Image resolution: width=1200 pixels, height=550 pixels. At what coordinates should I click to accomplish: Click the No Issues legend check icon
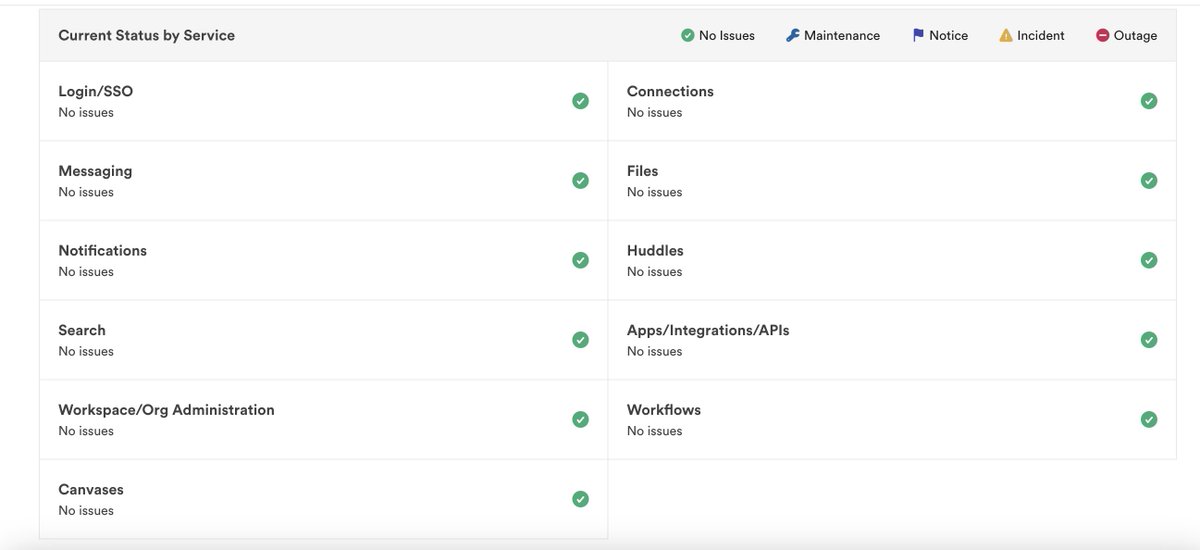[x=687, y=35]
